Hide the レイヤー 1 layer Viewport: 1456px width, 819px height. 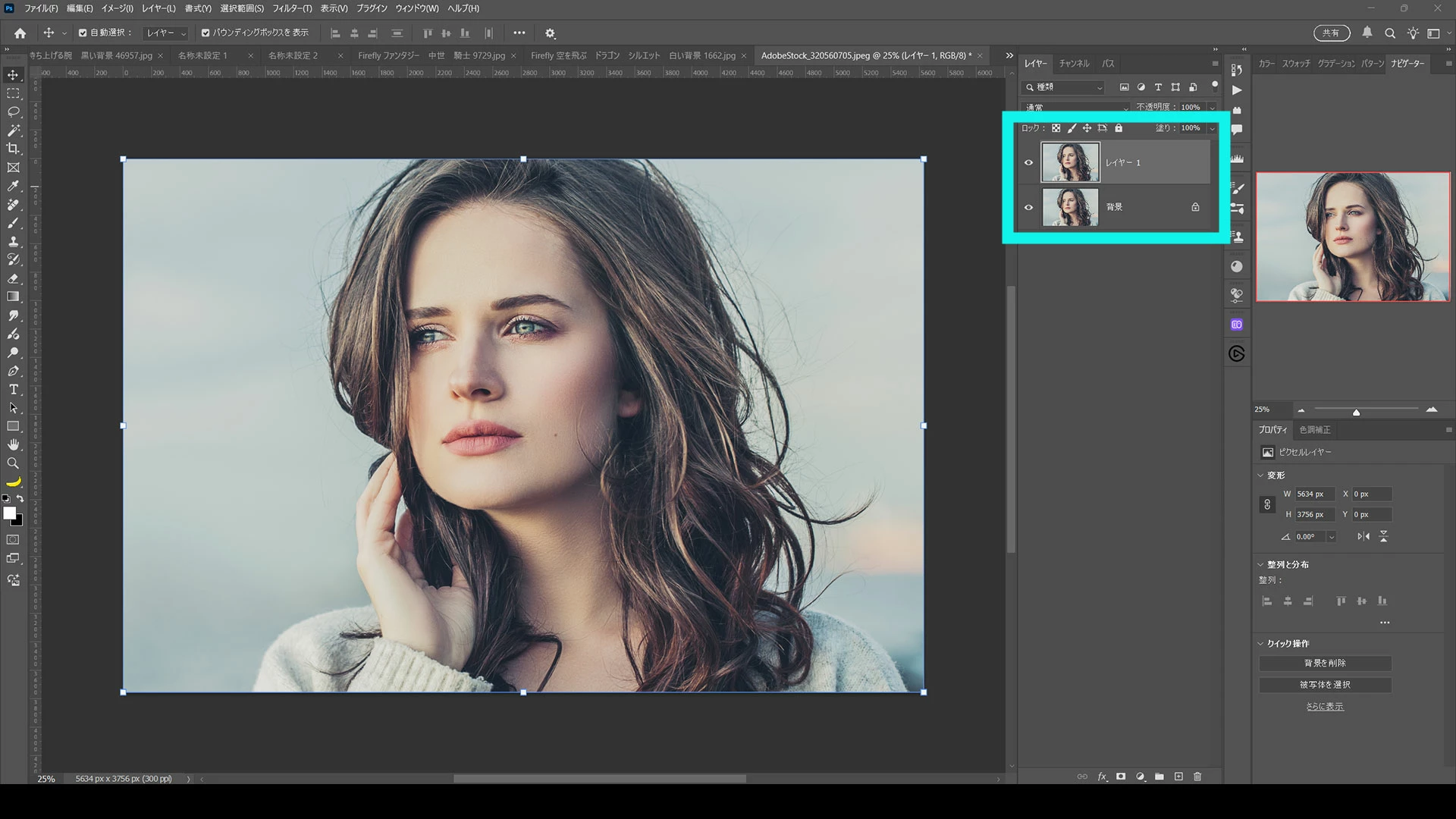tap(1029, 162)
